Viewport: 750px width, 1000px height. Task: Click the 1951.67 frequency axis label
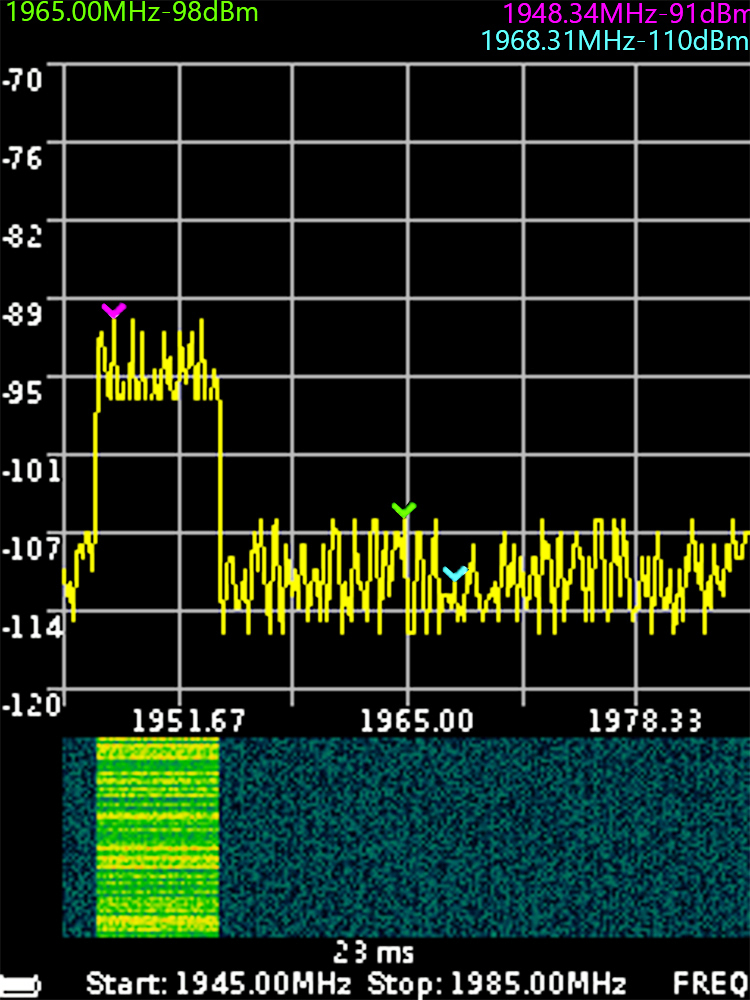pyautogui.click(x=181, y=721)
